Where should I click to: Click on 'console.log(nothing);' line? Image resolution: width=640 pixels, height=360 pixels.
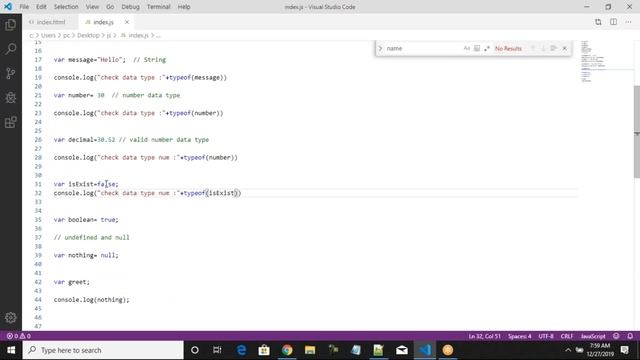pyautogui.click(x=91, y=300)
